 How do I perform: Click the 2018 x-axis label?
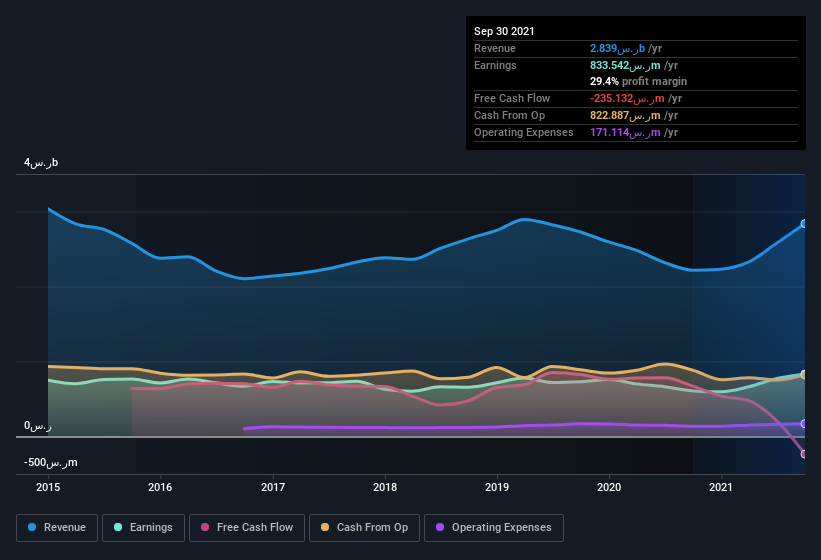click(385, 487)
